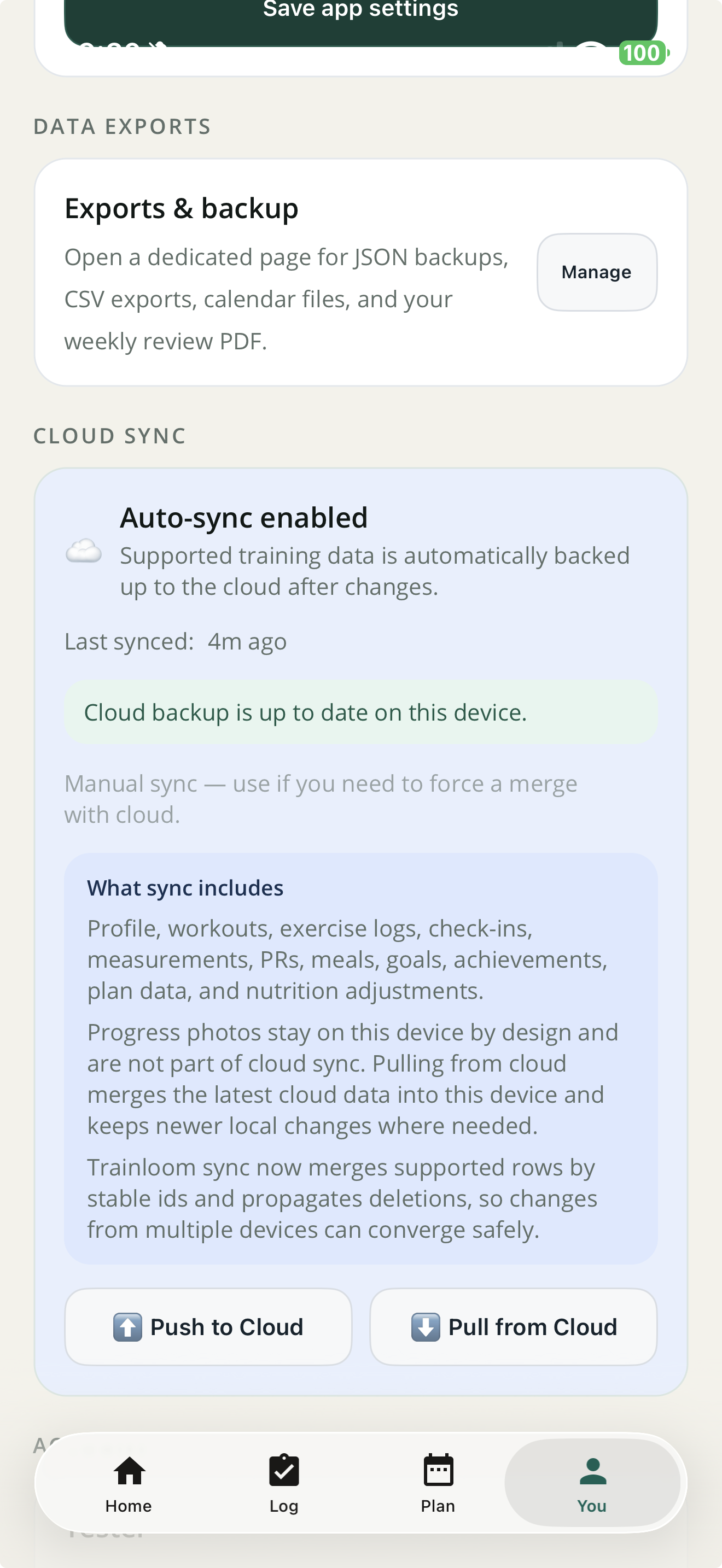Click the green 100 battery badge
722x1568 pixels.
coord(643,54)
